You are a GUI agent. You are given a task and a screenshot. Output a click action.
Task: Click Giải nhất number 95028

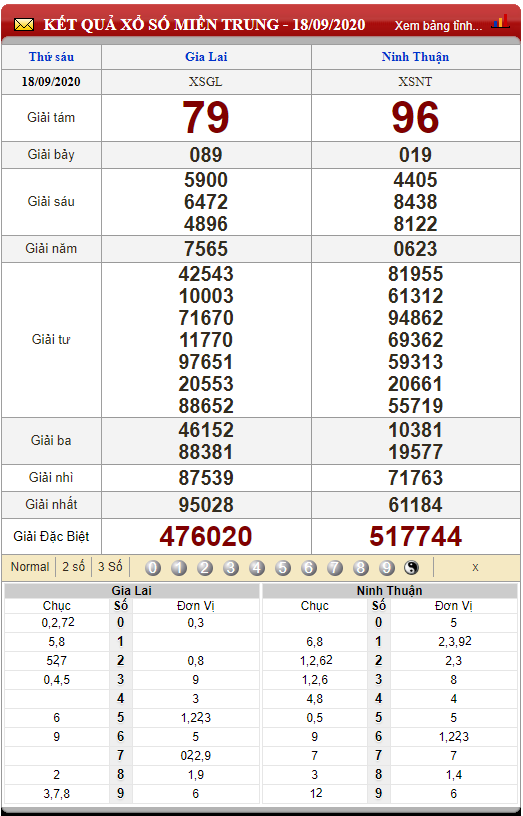point(206,505)
